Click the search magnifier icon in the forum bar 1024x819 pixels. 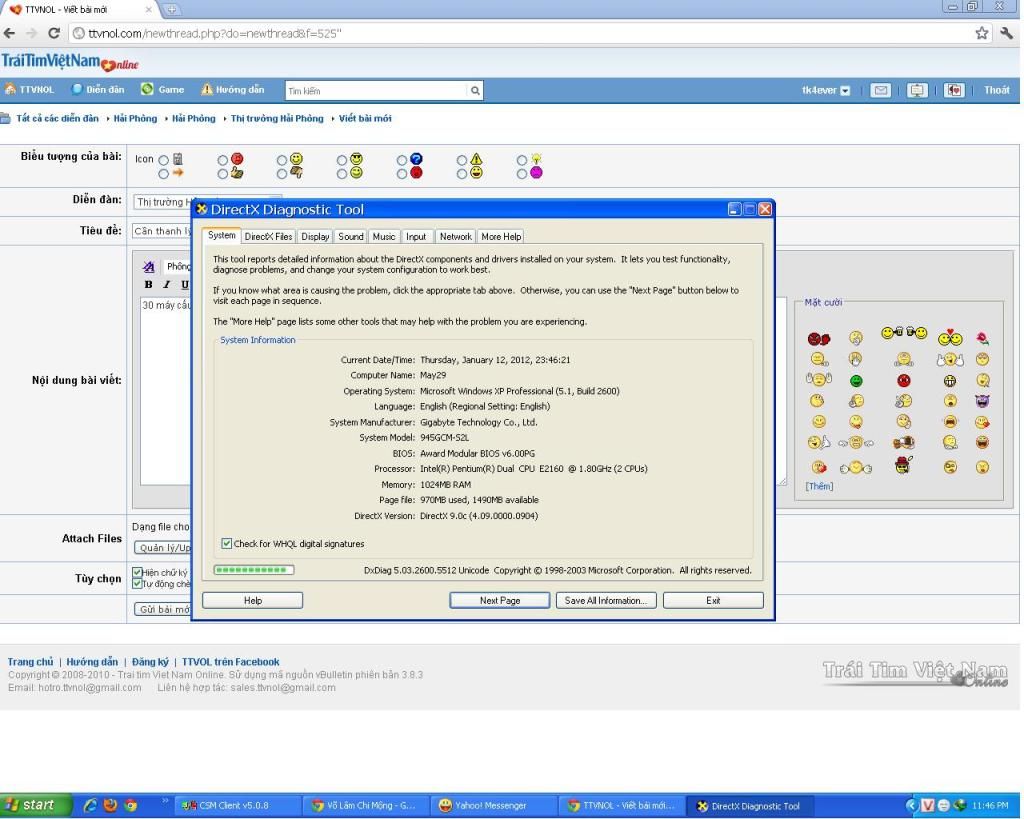(475, 91)
